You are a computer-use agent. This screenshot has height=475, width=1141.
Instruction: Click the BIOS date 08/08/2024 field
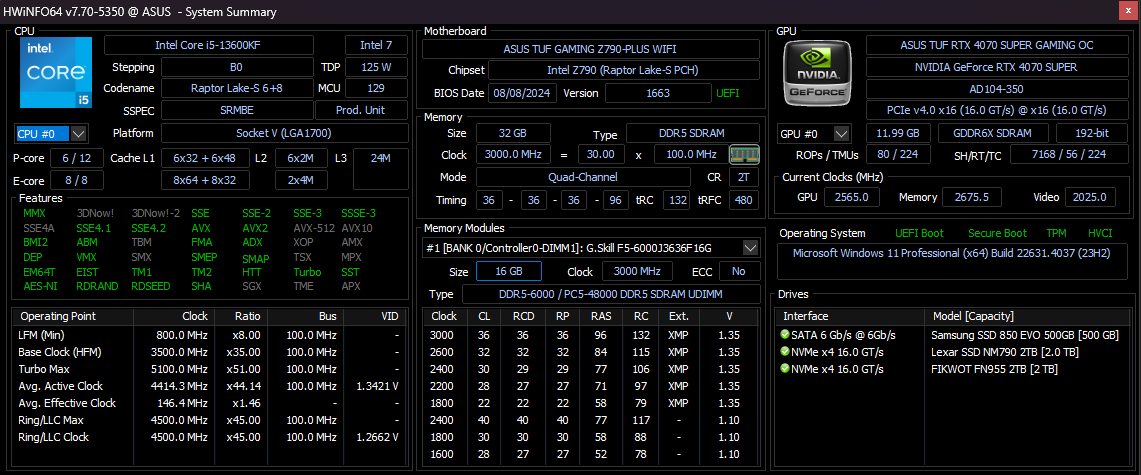[x=524, y=93]
